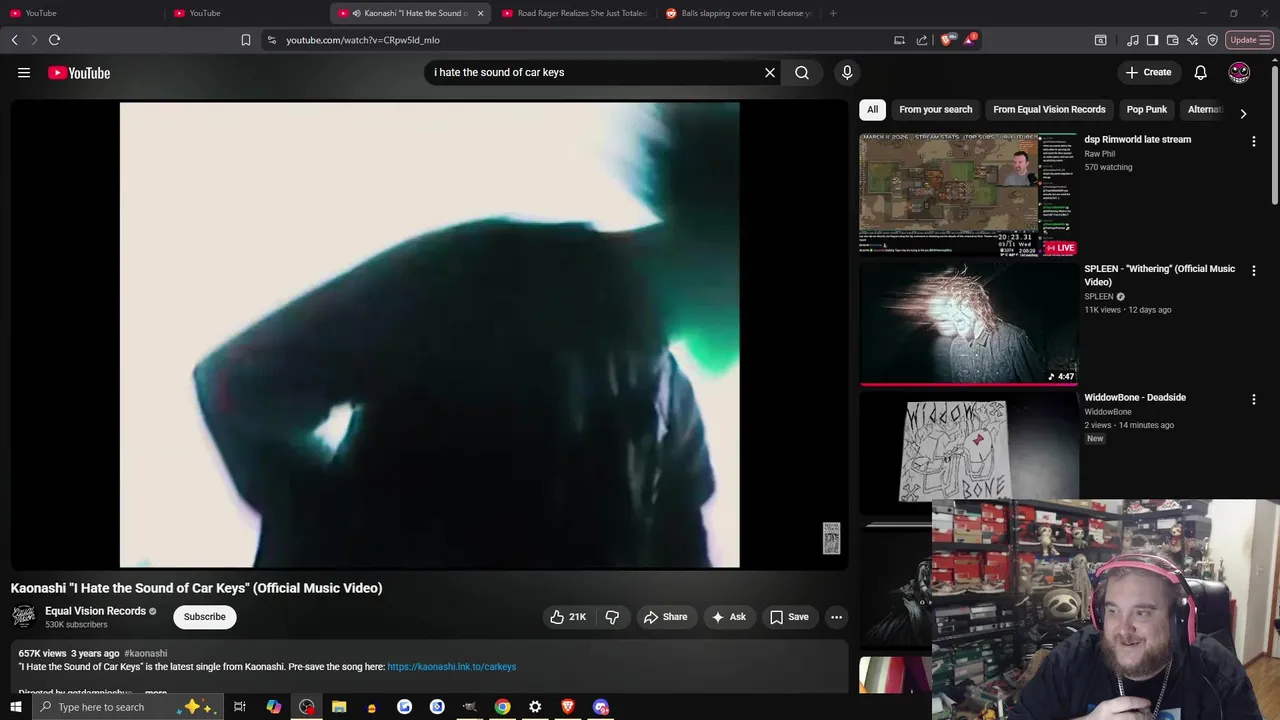Close the Kaonashi tab
The width and height of the screenshot is (1280, 720).
click(x=480, y=13)
